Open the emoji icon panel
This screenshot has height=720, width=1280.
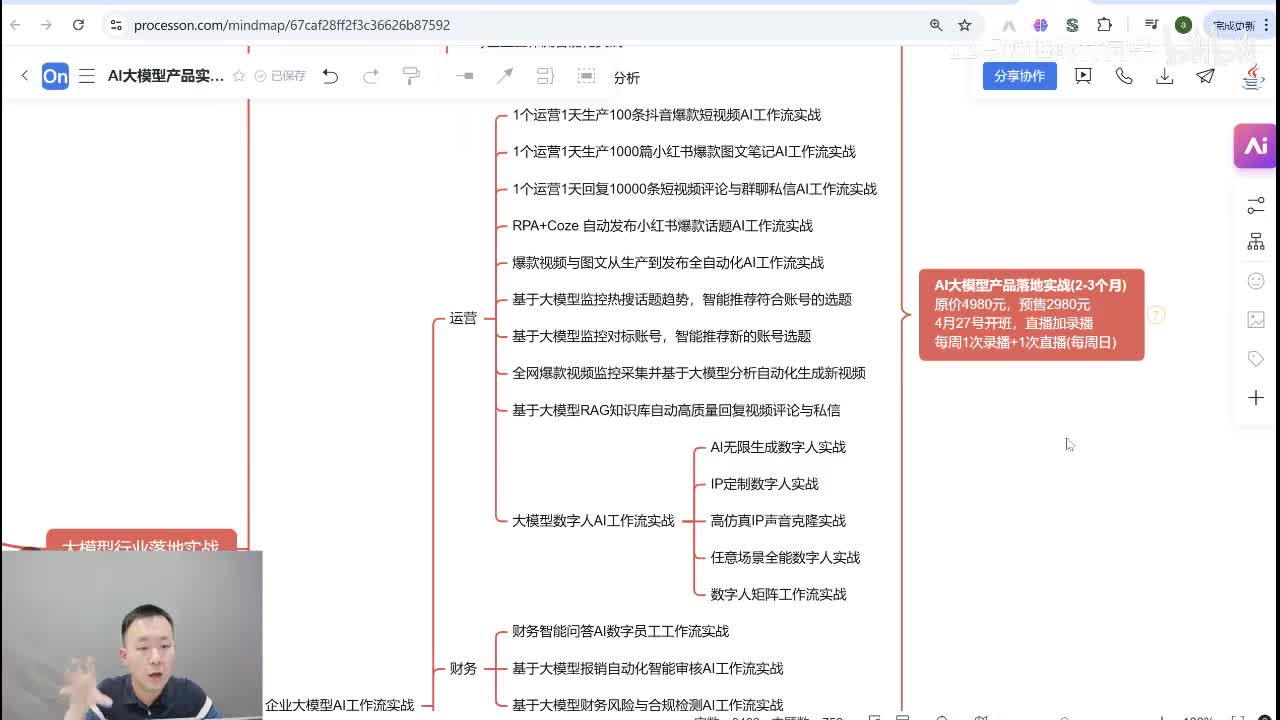[x=1256, y=281]
